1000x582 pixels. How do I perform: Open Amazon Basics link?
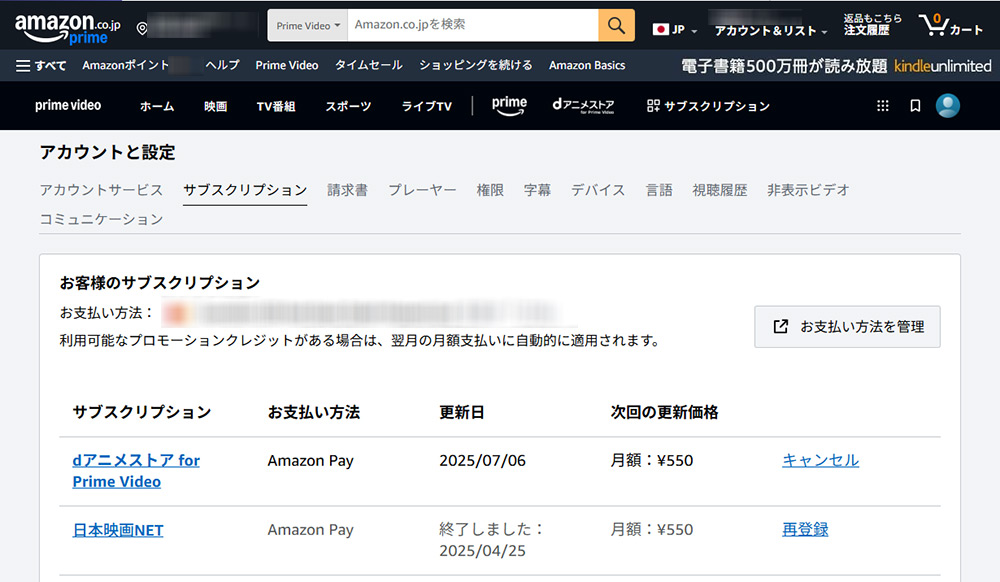point(587,65)
